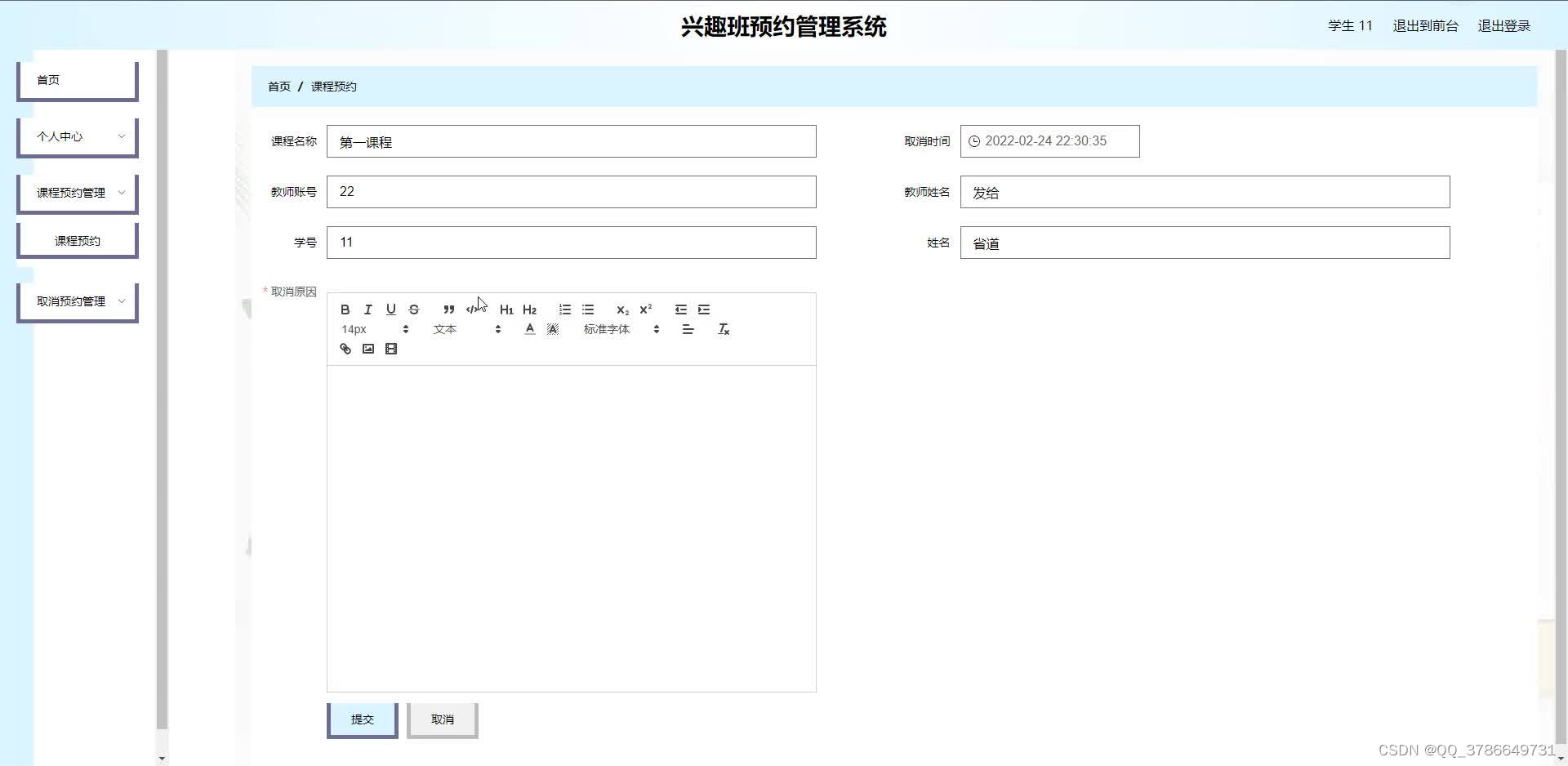Focus the 教师姓名 input field
The height and width of the screenshot is (766, 1568).
click(x=1205, y=192)
